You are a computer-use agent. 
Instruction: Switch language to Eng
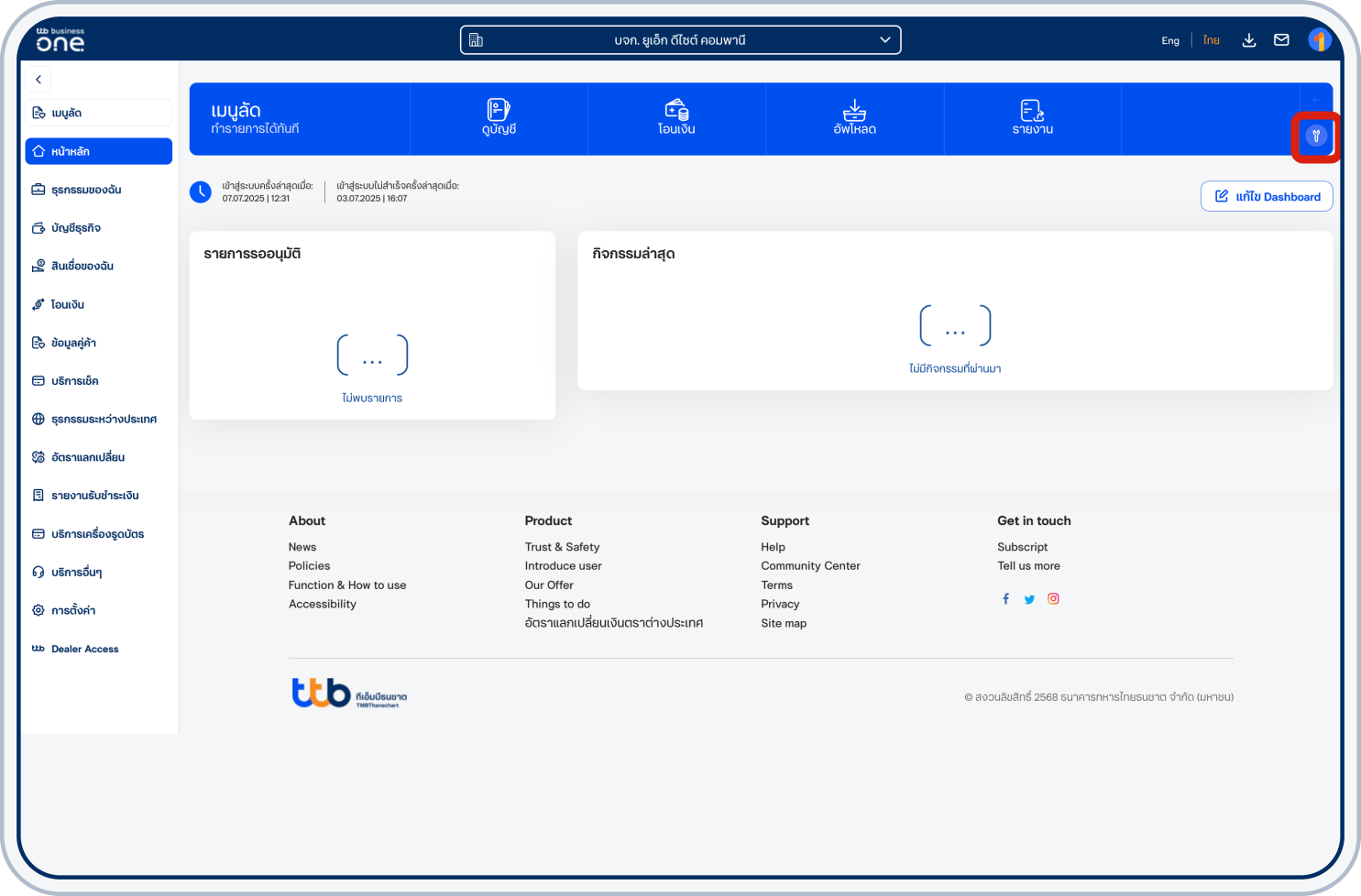coord(1170,41)
